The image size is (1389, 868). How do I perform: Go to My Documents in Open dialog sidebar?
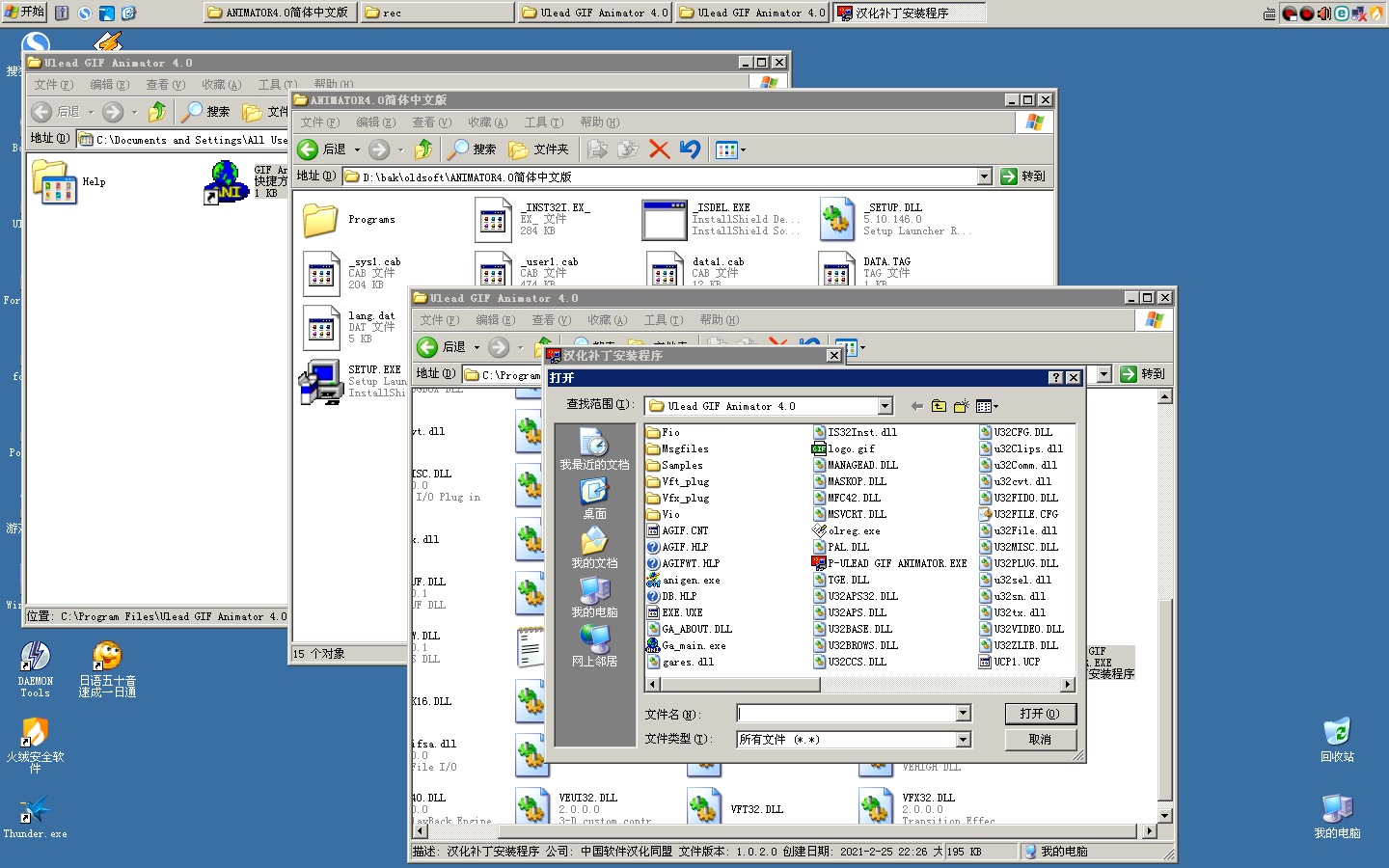pos(594,549)
